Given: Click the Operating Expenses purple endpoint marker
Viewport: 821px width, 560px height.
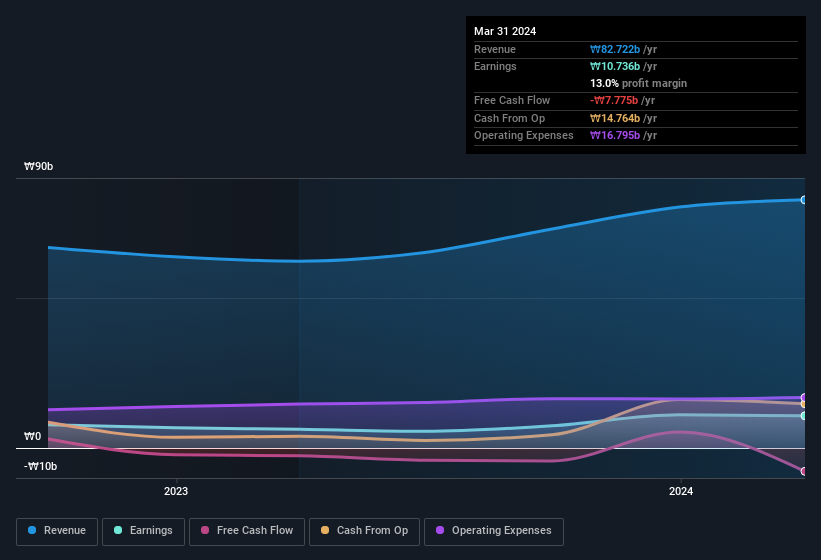Looking at the screenshot, I should tap(804, 397).
